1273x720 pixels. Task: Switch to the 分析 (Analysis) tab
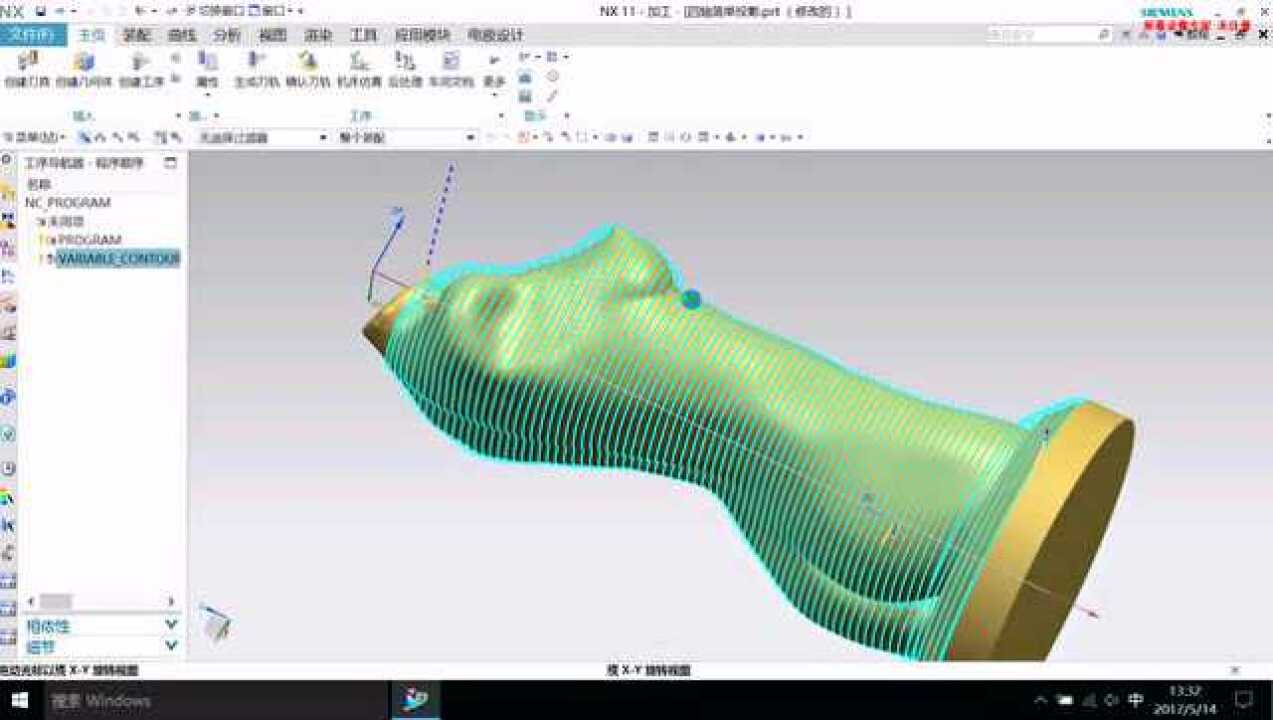click(227, 35)
